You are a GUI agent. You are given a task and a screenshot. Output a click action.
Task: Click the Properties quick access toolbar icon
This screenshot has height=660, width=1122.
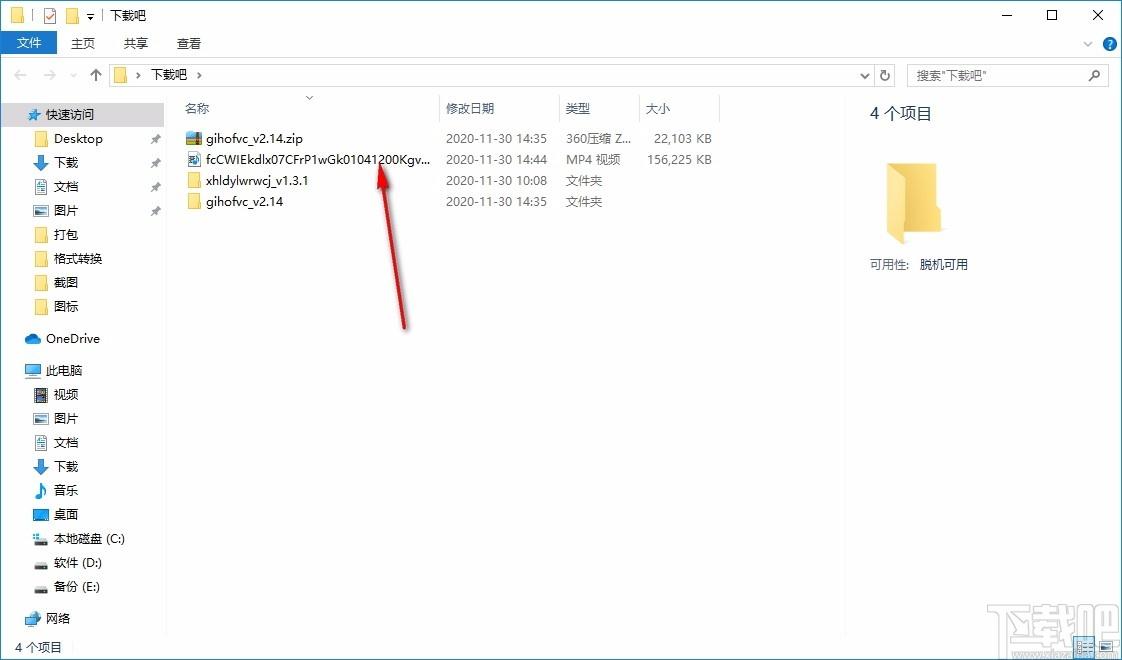pyautogui.click(x=49, y=15)
